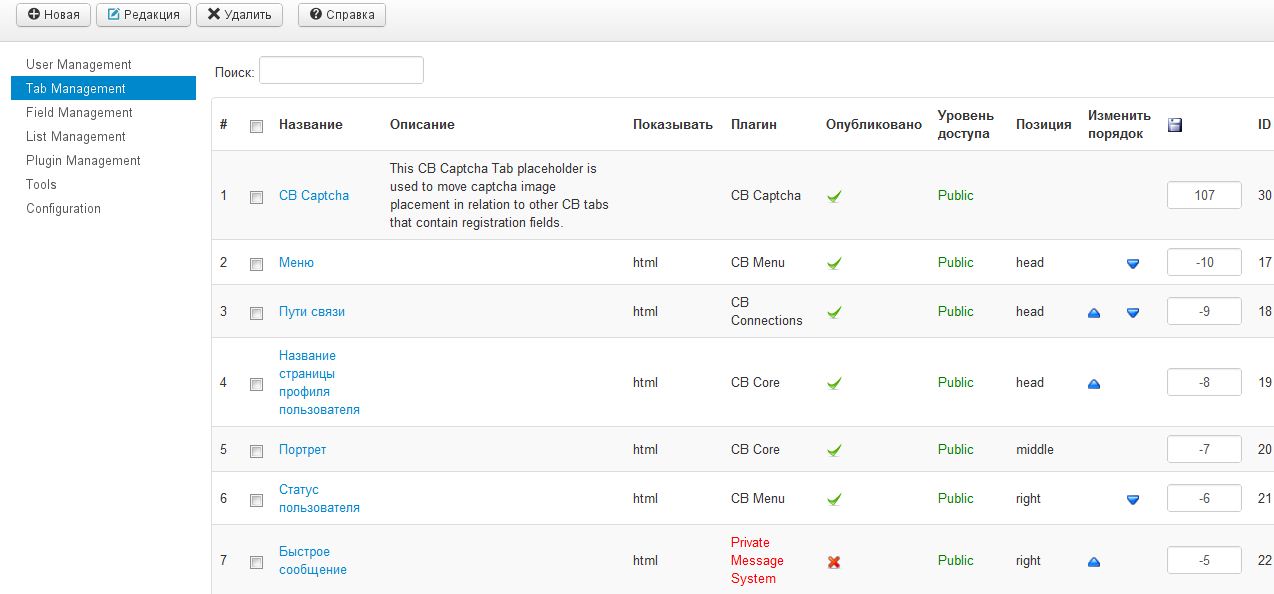Viewport: 1274px width, 594px height.
Task: Publish Быстрое сообщение via red cross
Action: (834, 562)
